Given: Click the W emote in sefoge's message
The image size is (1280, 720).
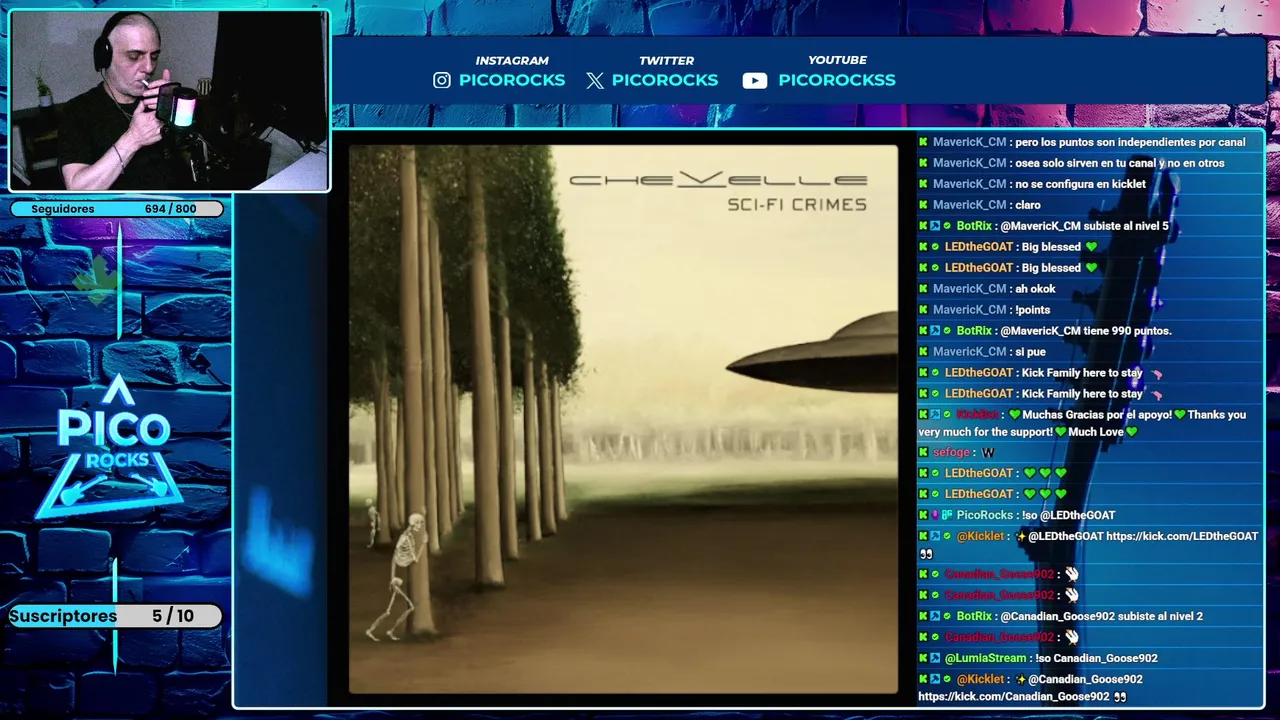Looking at the screenshot, I should click(988, 452).
